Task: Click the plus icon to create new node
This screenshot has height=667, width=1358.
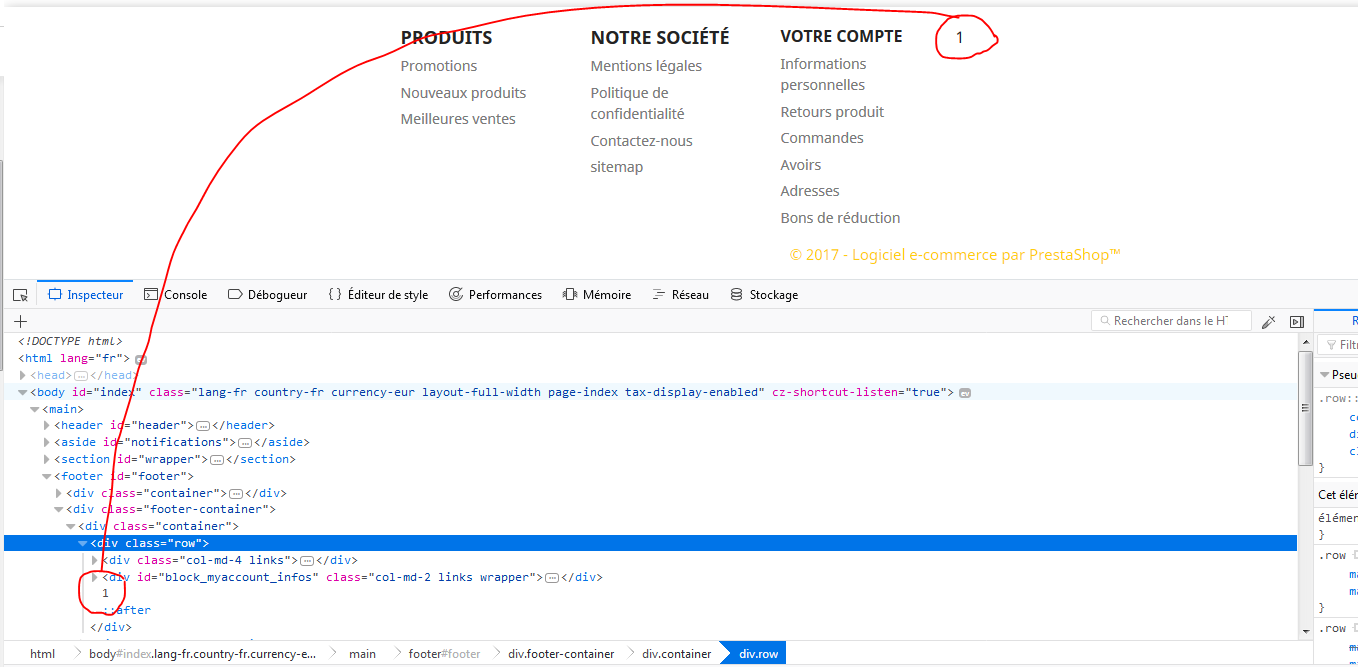Action: [20, 321]
